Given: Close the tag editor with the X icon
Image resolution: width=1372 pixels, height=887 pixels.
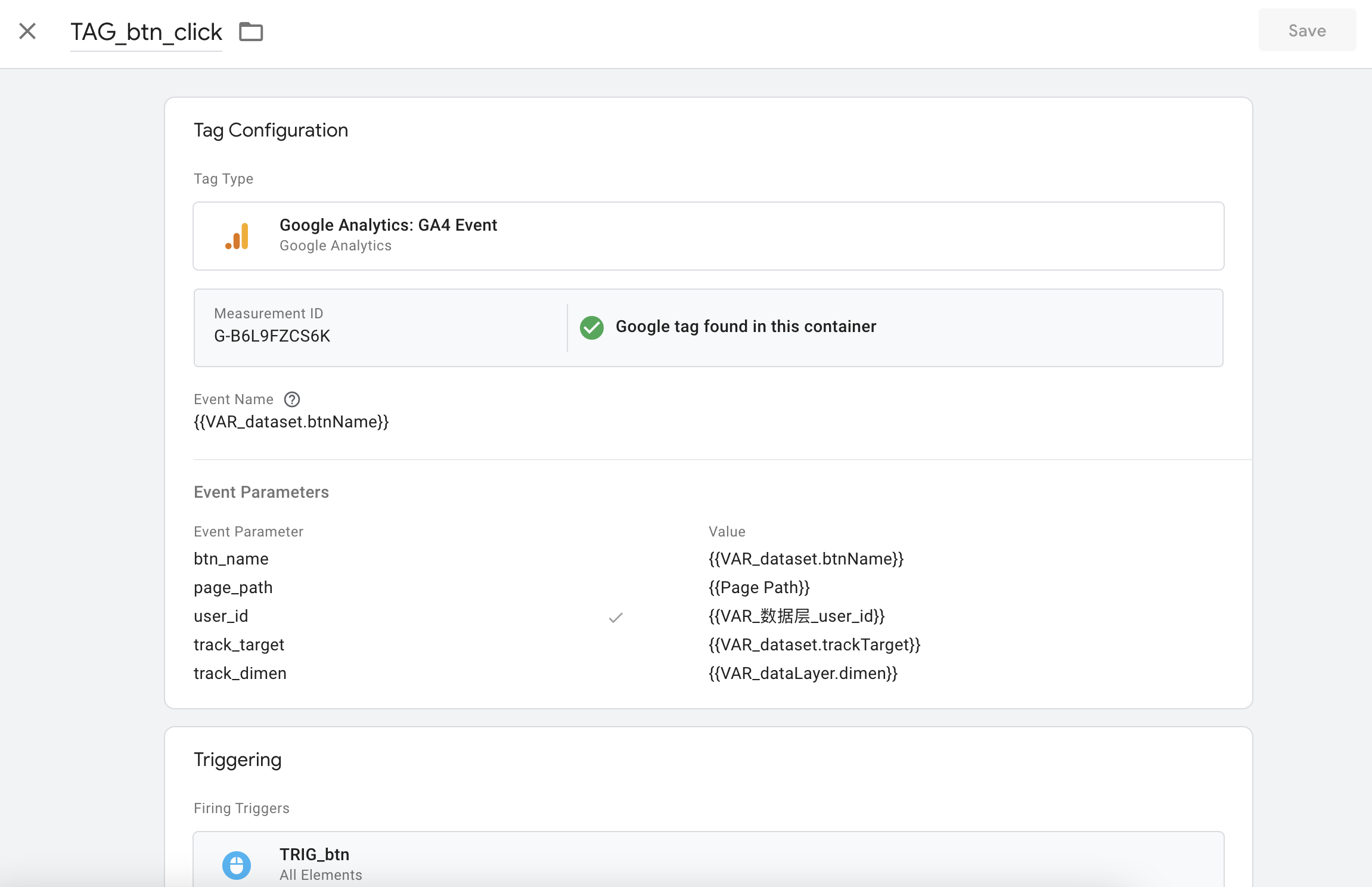Looking at the screenshot, I should tap(27, 31).
